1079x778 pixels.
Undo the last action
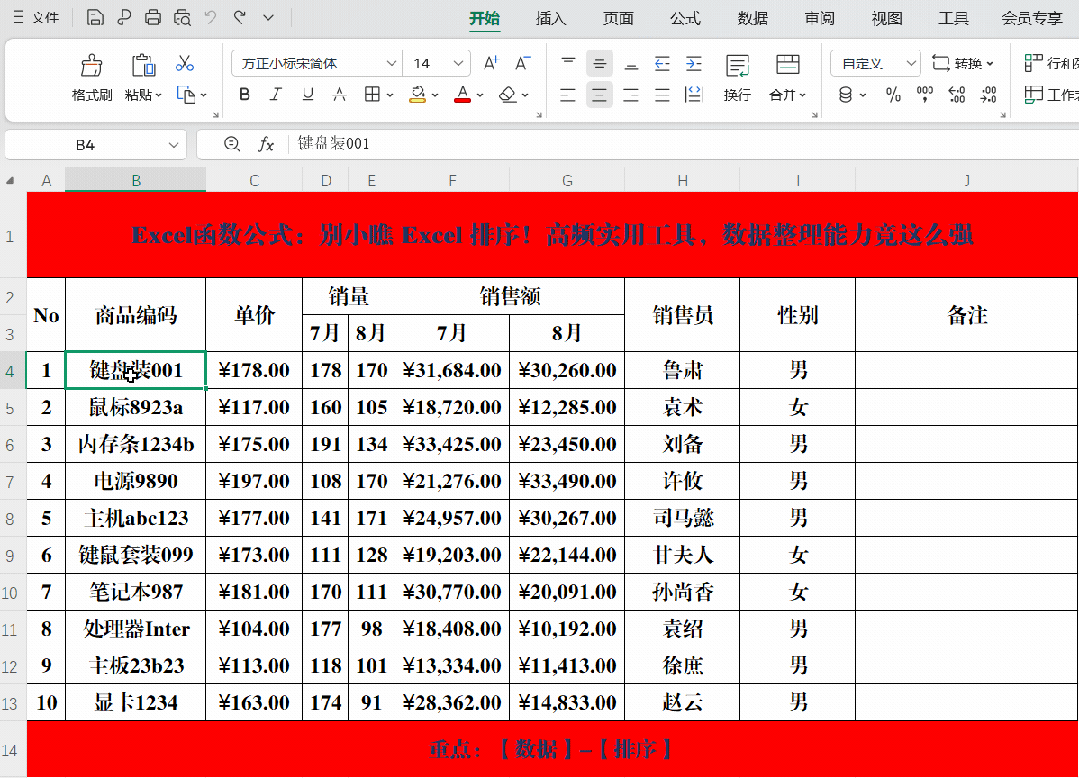[211, 17]
